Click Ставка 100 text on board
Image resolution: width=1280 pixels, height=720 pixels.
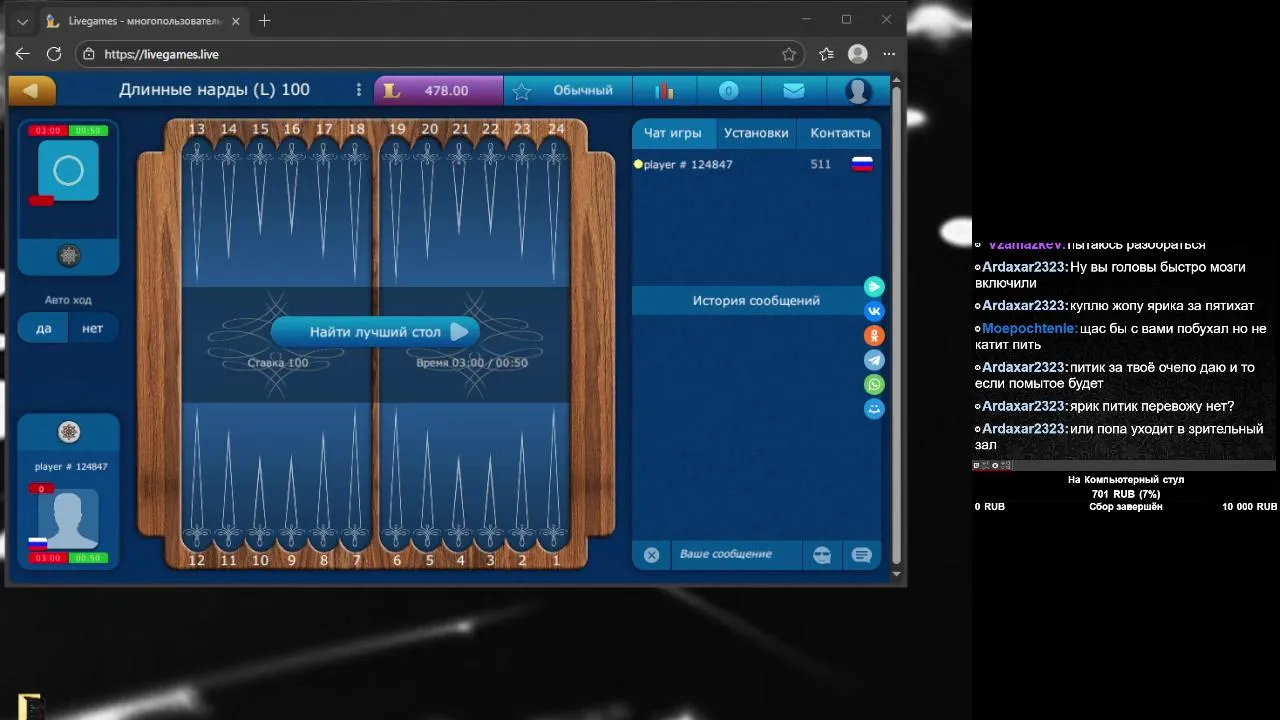point(278,363)
